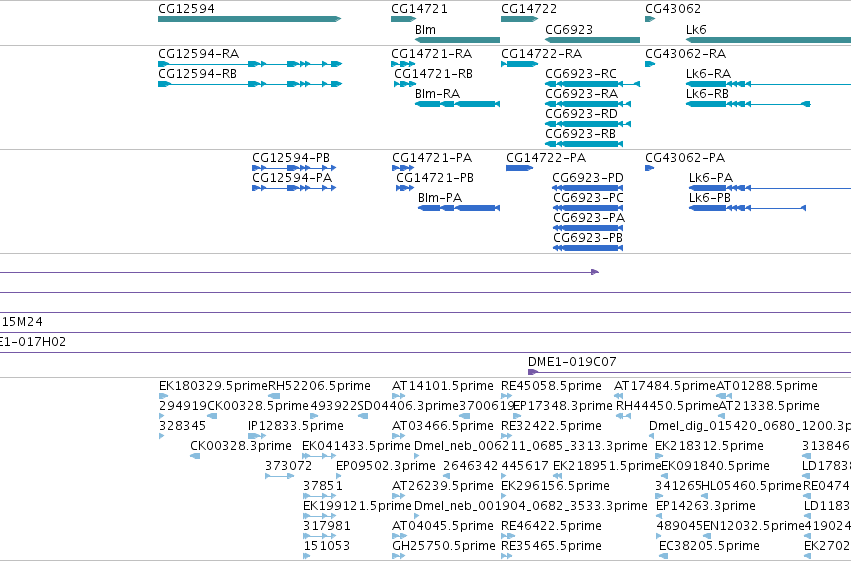This screenshot has width=851, height=561.
Task: Select EST EP17348.3prime
Action: [x=517, y=416]
